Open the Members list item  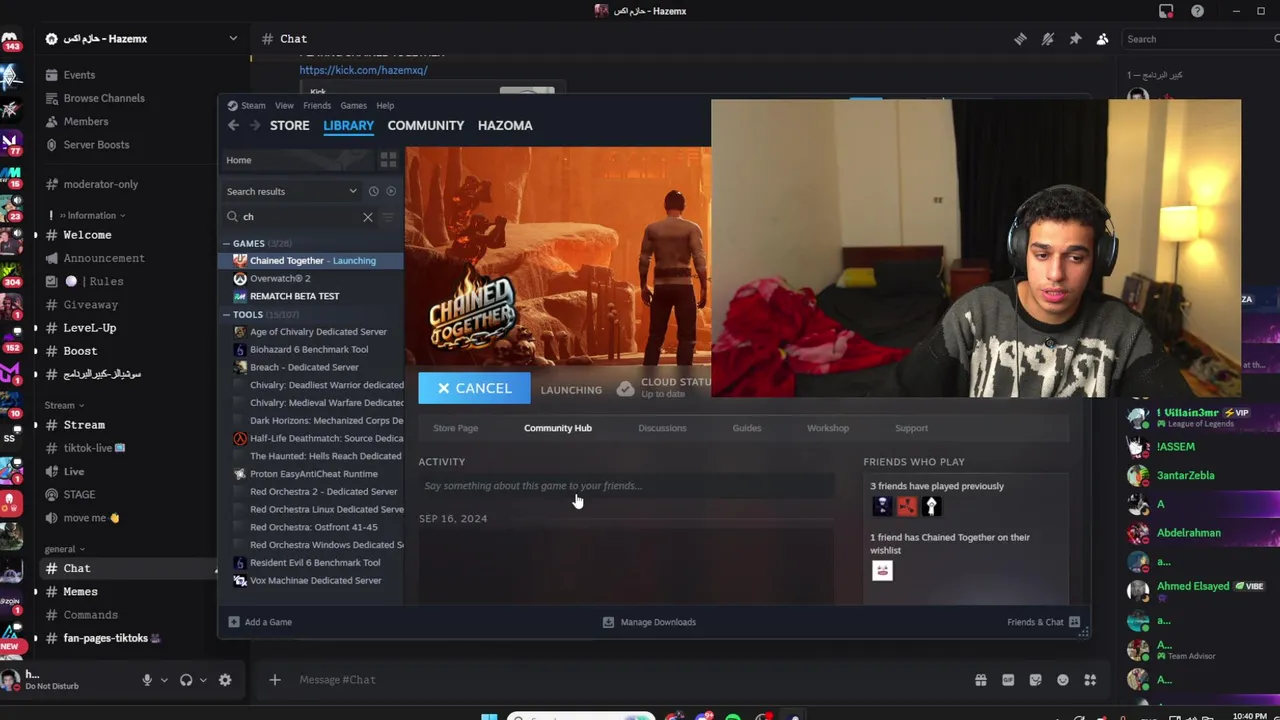pyautogui.click(x=86, y=121)
